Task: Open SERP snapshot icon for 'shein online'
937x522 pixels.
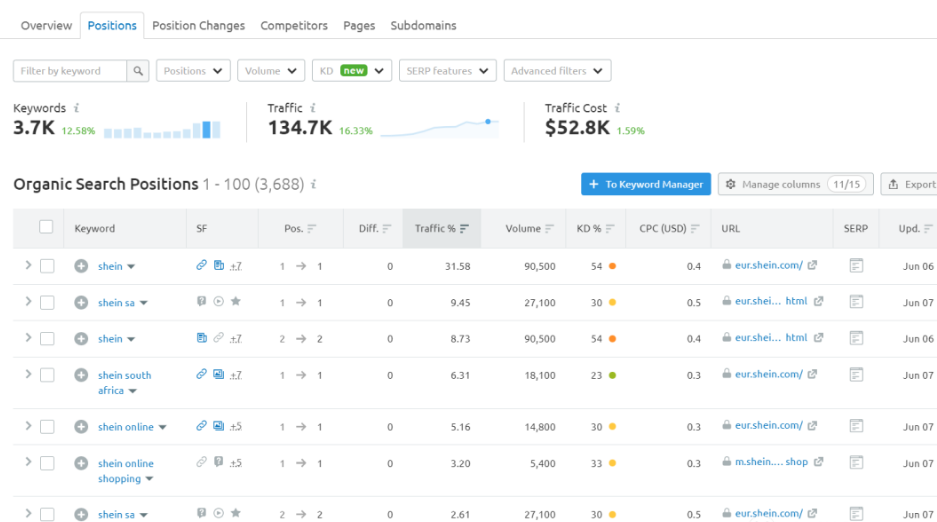Action: (x=855, y=426)
